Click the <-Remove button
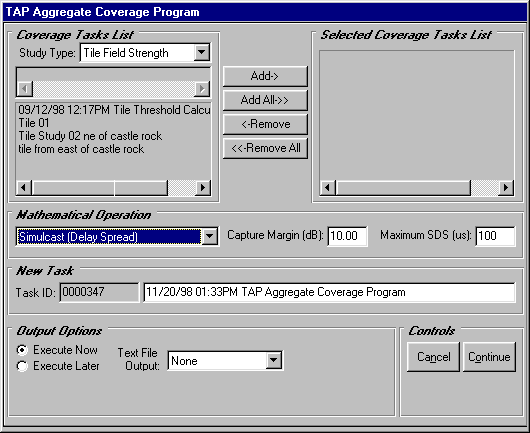Viewport: 530px width, 433px height. [x=265, y=124]
